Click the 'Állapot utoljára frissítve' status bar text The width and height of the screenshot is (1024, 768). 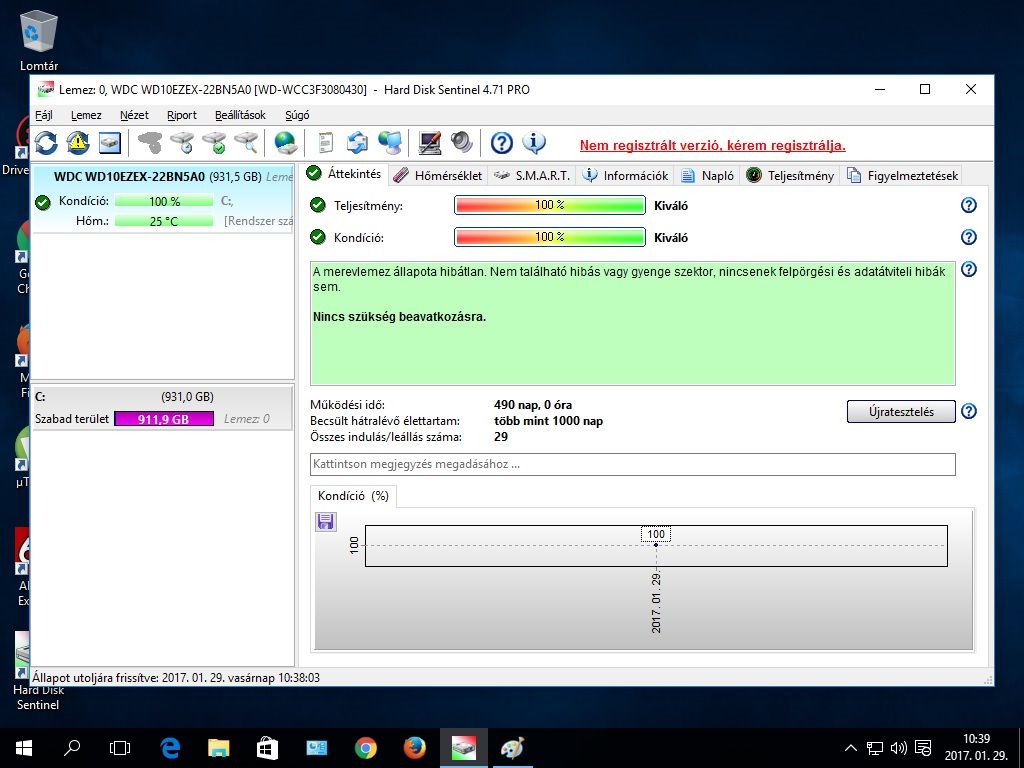tap(176, 678)
